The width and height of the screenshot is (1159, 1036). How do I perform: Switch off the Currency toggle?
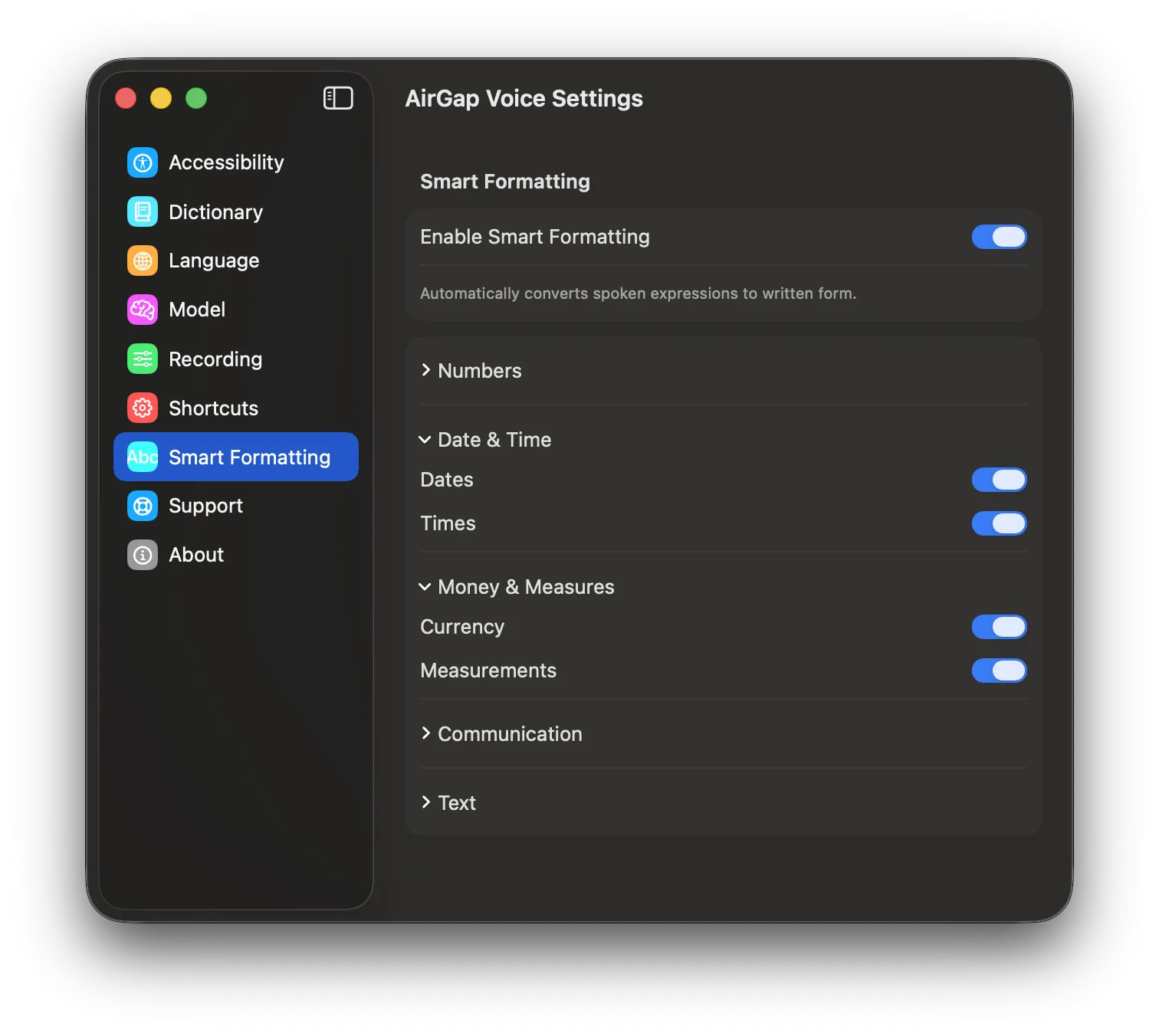999,627
